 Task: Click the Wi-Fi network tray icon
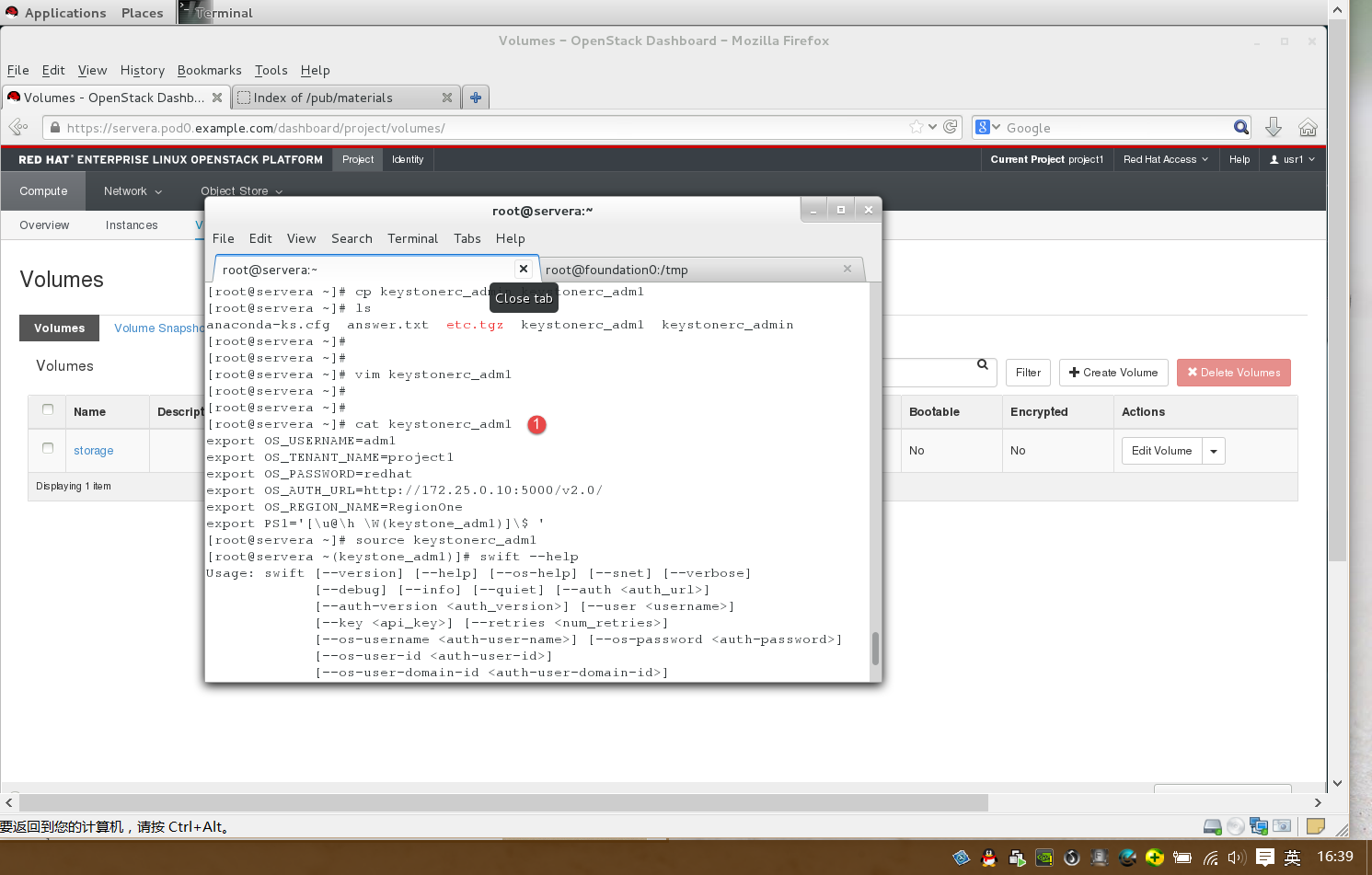tap(1211, 858)
